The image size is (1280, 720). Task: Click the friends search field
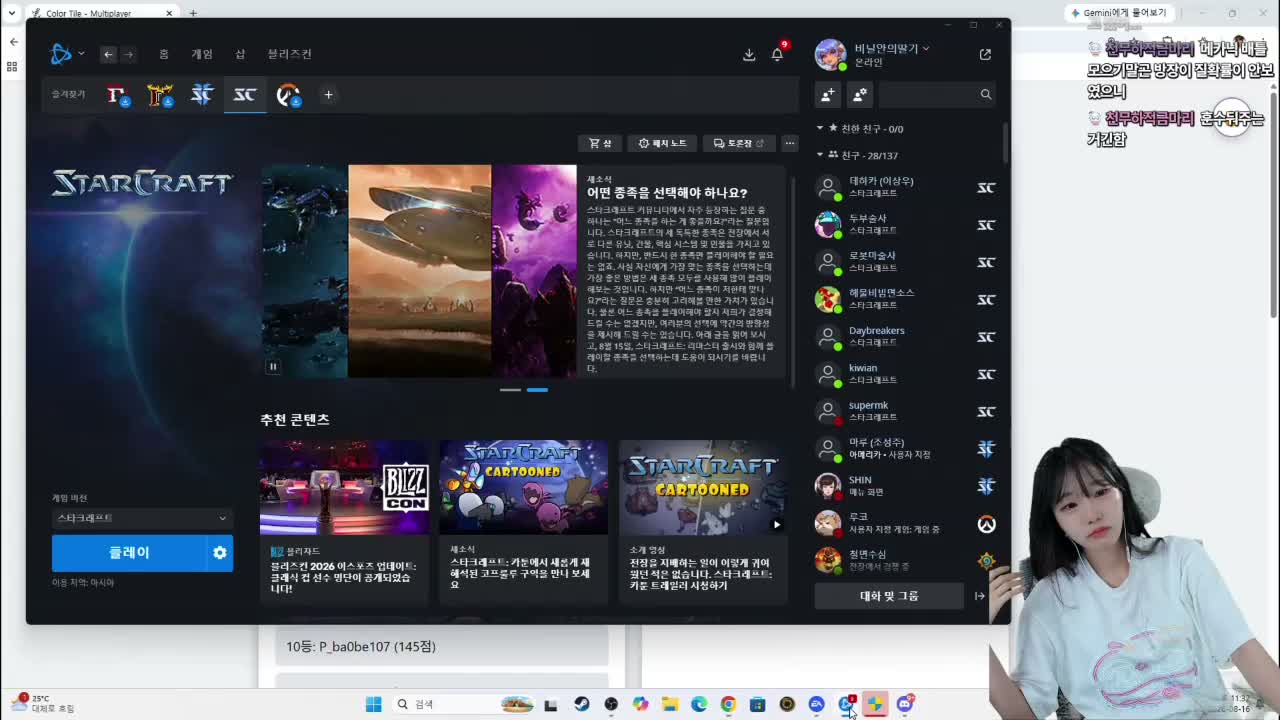click(938, 94)
